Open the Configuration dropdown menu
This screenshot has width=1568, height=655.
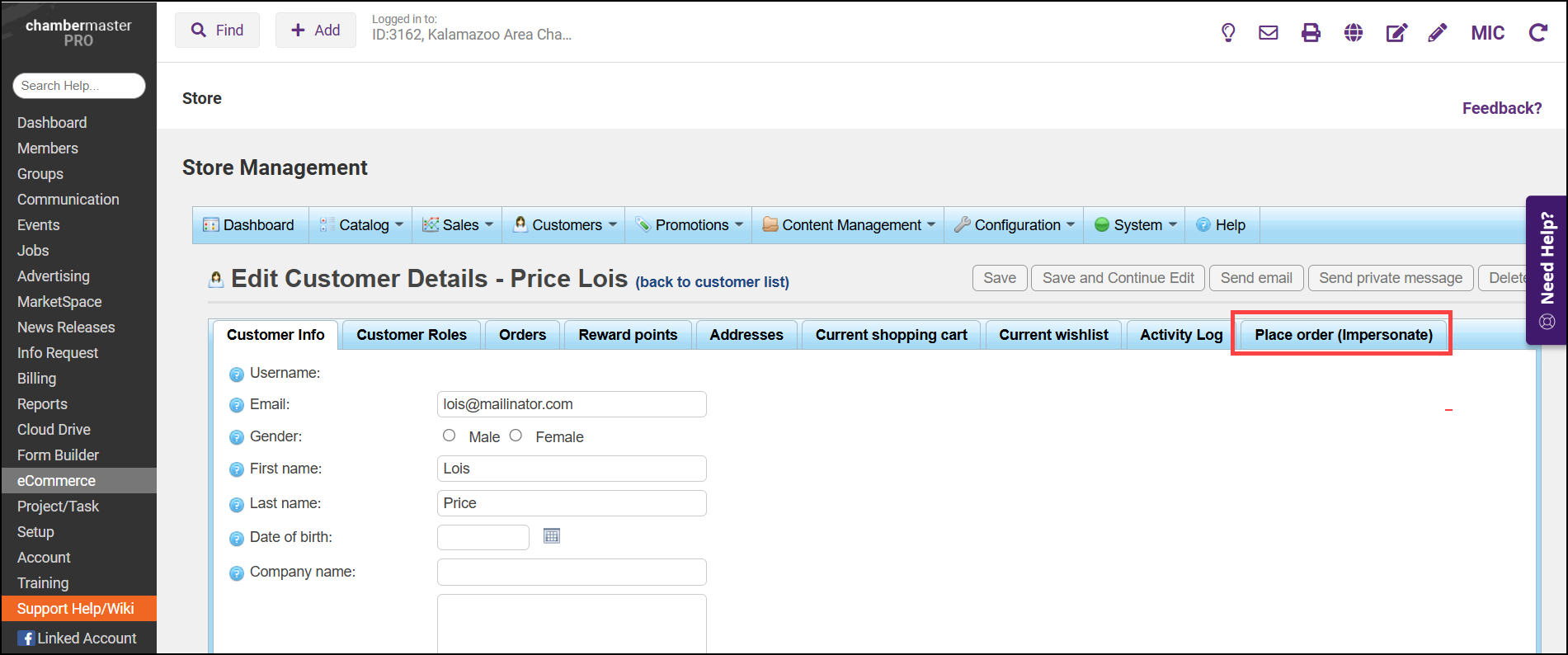1016,225
